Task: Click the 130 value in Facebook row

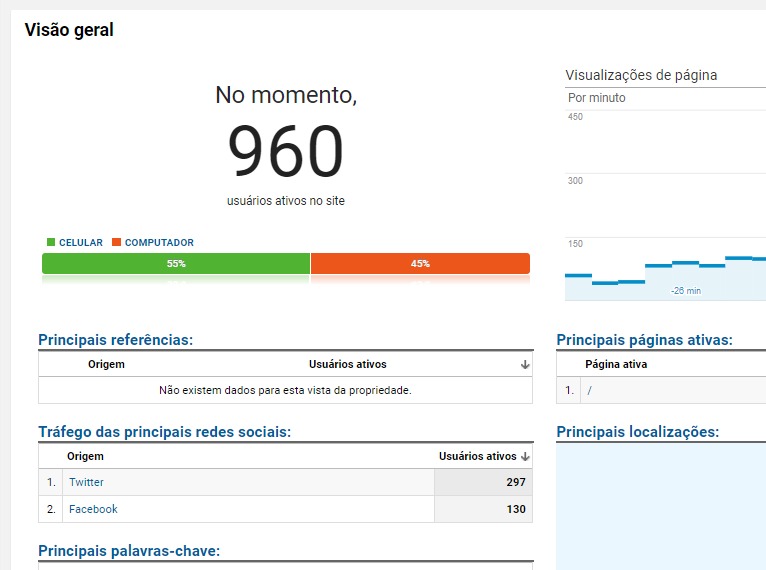Action: pos(516,509)
